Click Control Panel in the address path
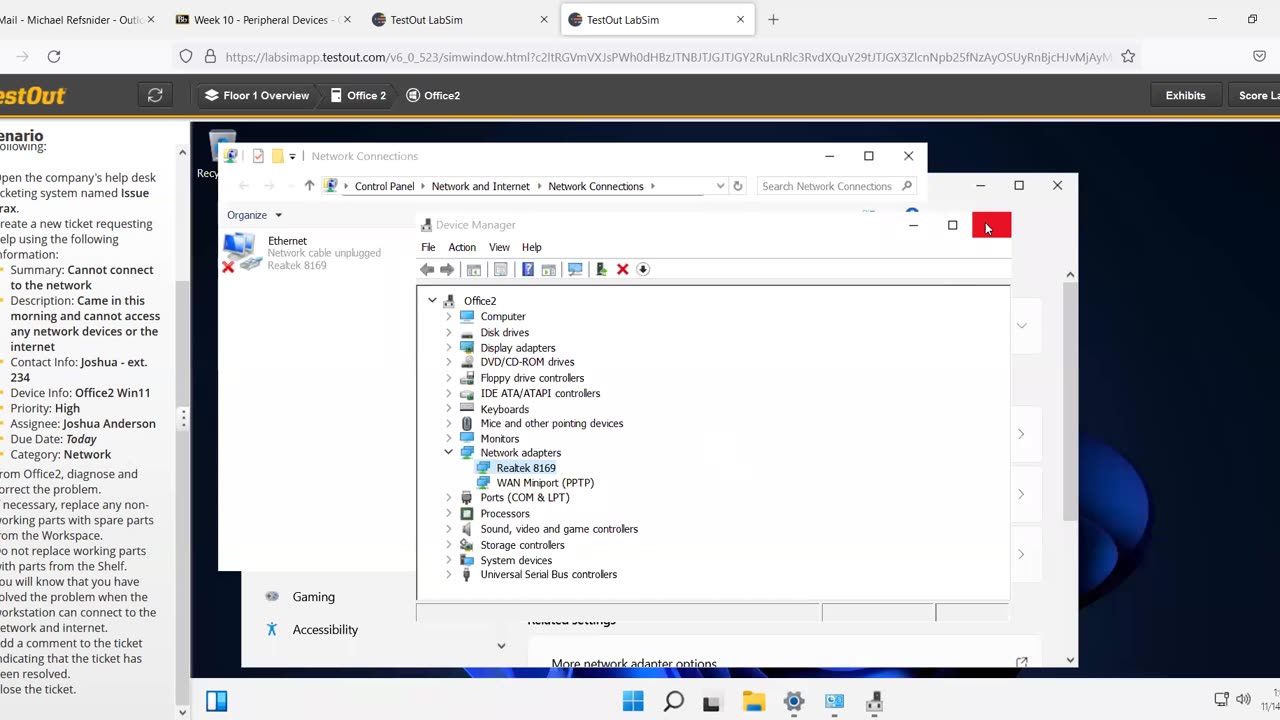 click(x=384, y=186)
